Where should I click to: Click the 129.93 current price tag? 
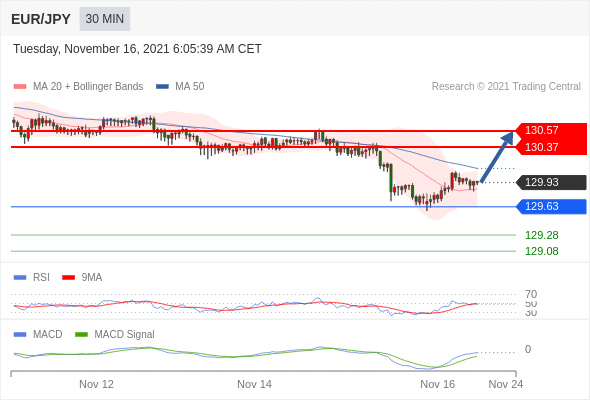point(551,182)
